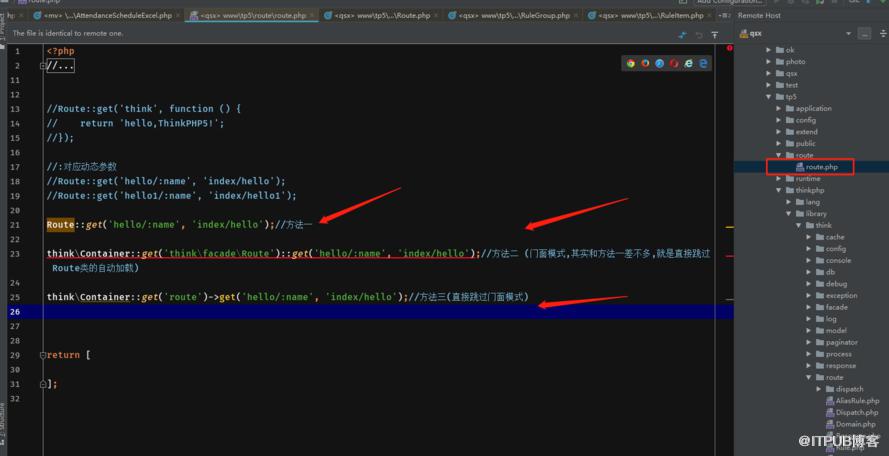Screen dimensions: 889x456
Task: Click the 'identical to remote' notification text
Action: pos(67,33)
